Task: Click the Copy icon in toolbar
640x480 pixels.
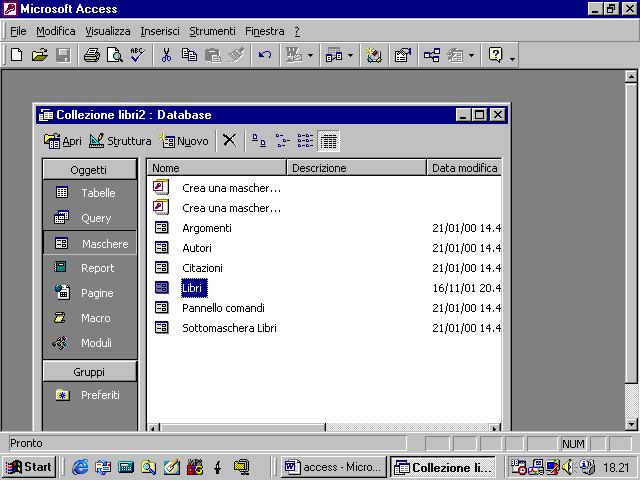Action: (189, 55)
